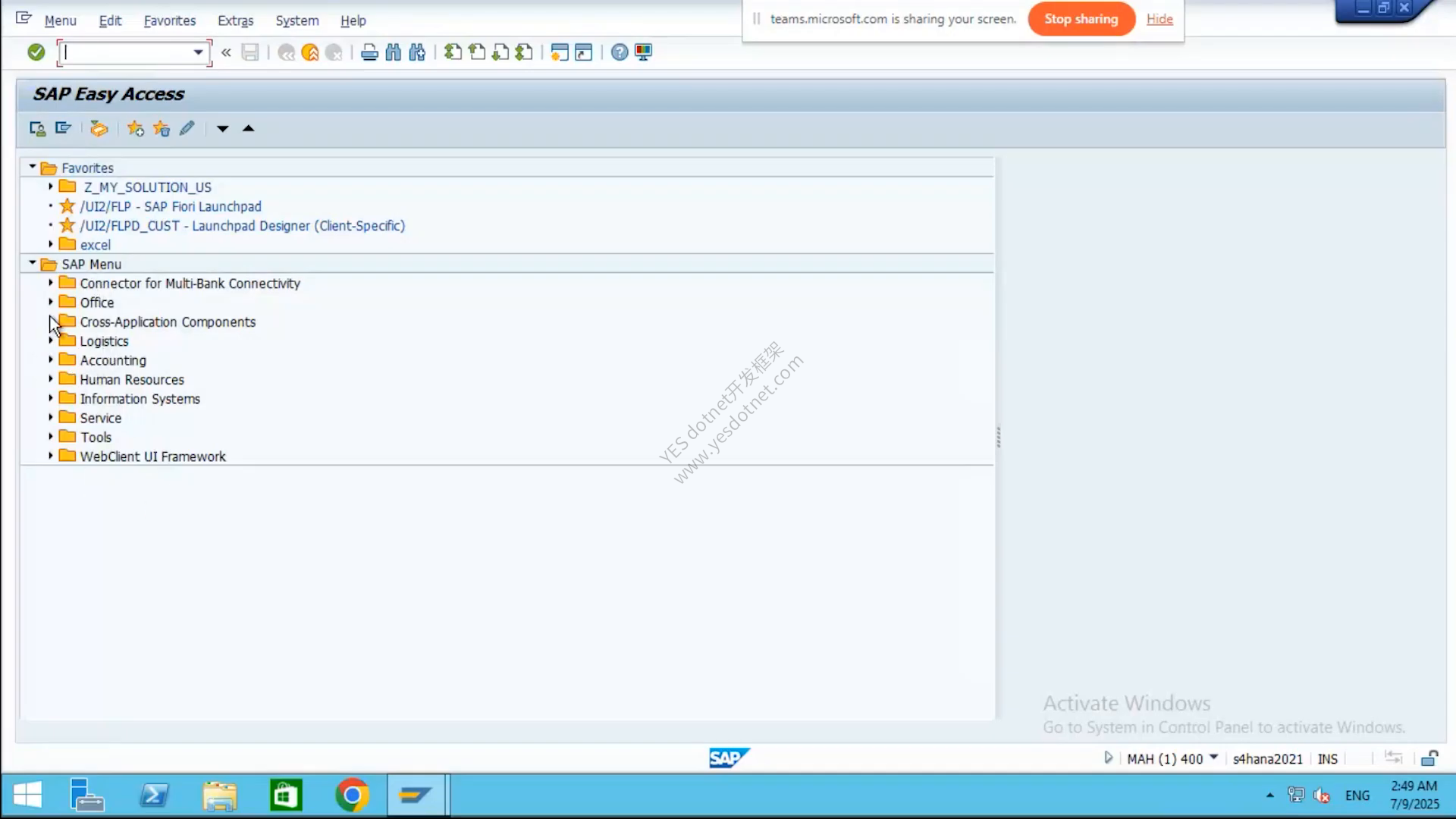Open /UI2/FLPD_CUST Launchpad Designer favorite
This screenshot has height=819, width=1456.
[x=243, y=226]
